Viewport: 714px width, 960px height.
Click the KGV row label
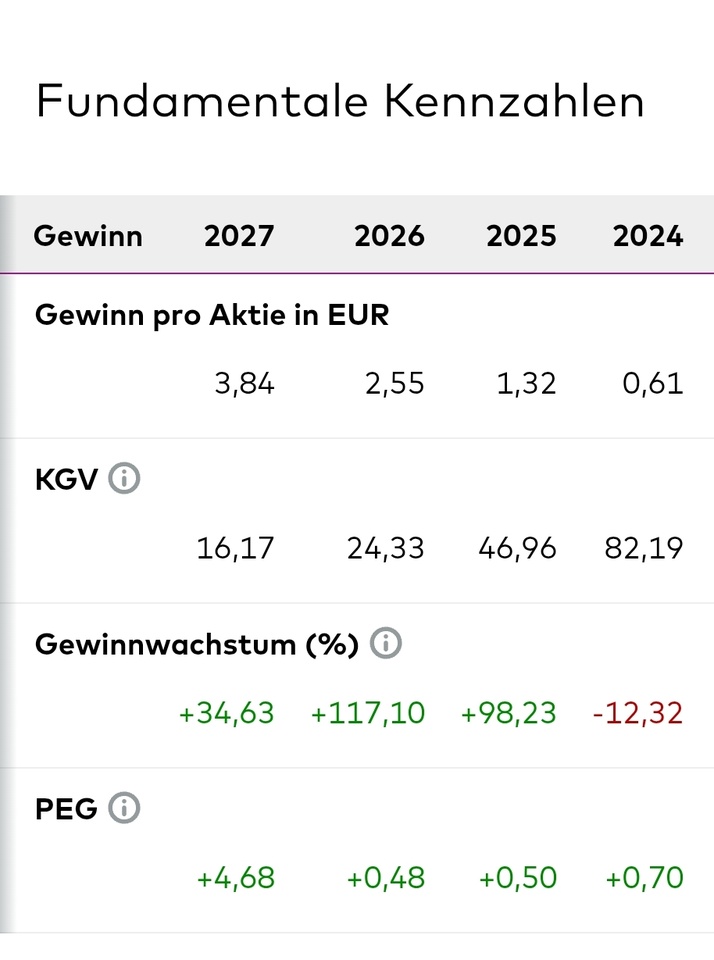[66, 479]
